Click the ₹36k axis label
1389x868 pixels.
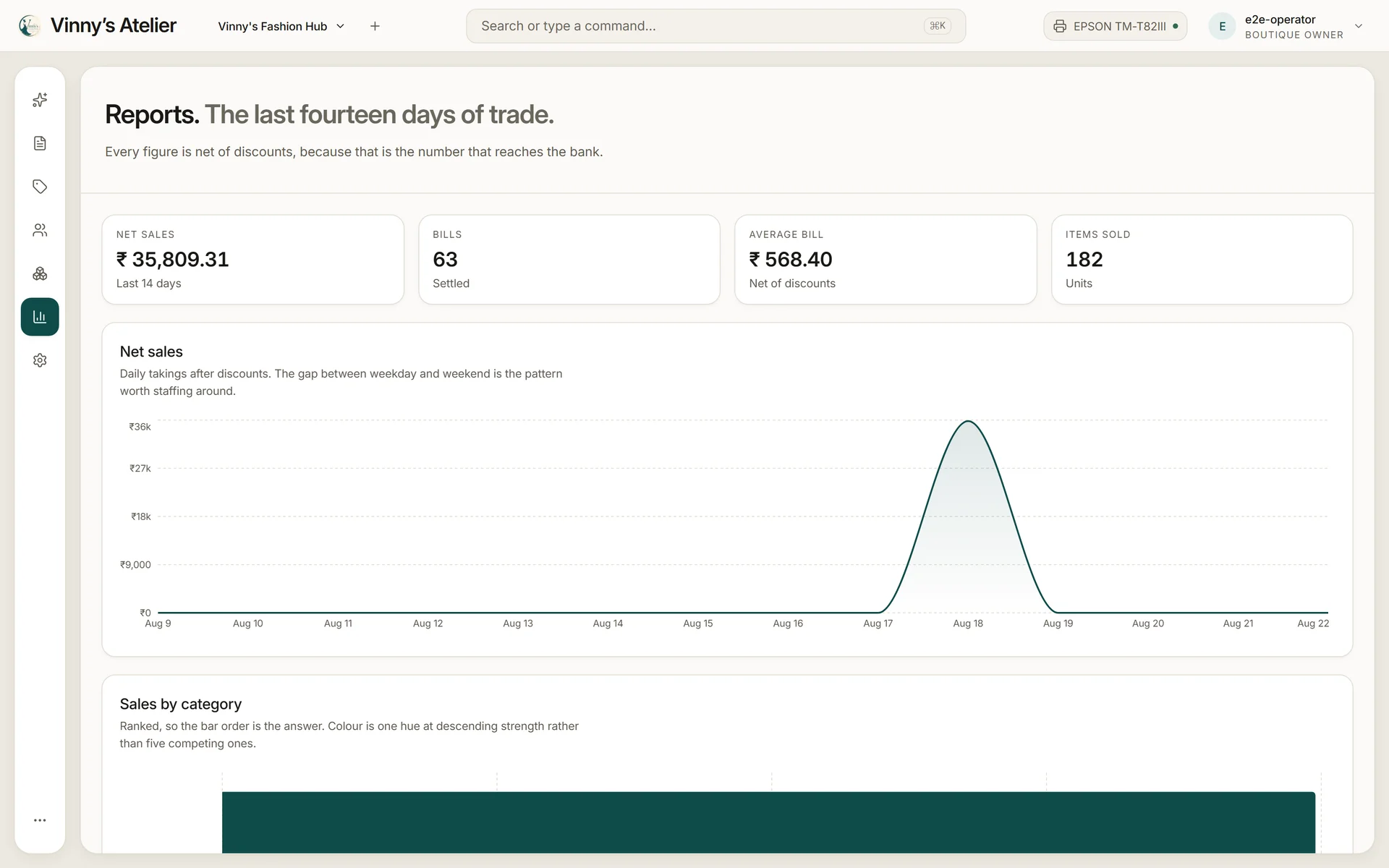tap(140, 427)
